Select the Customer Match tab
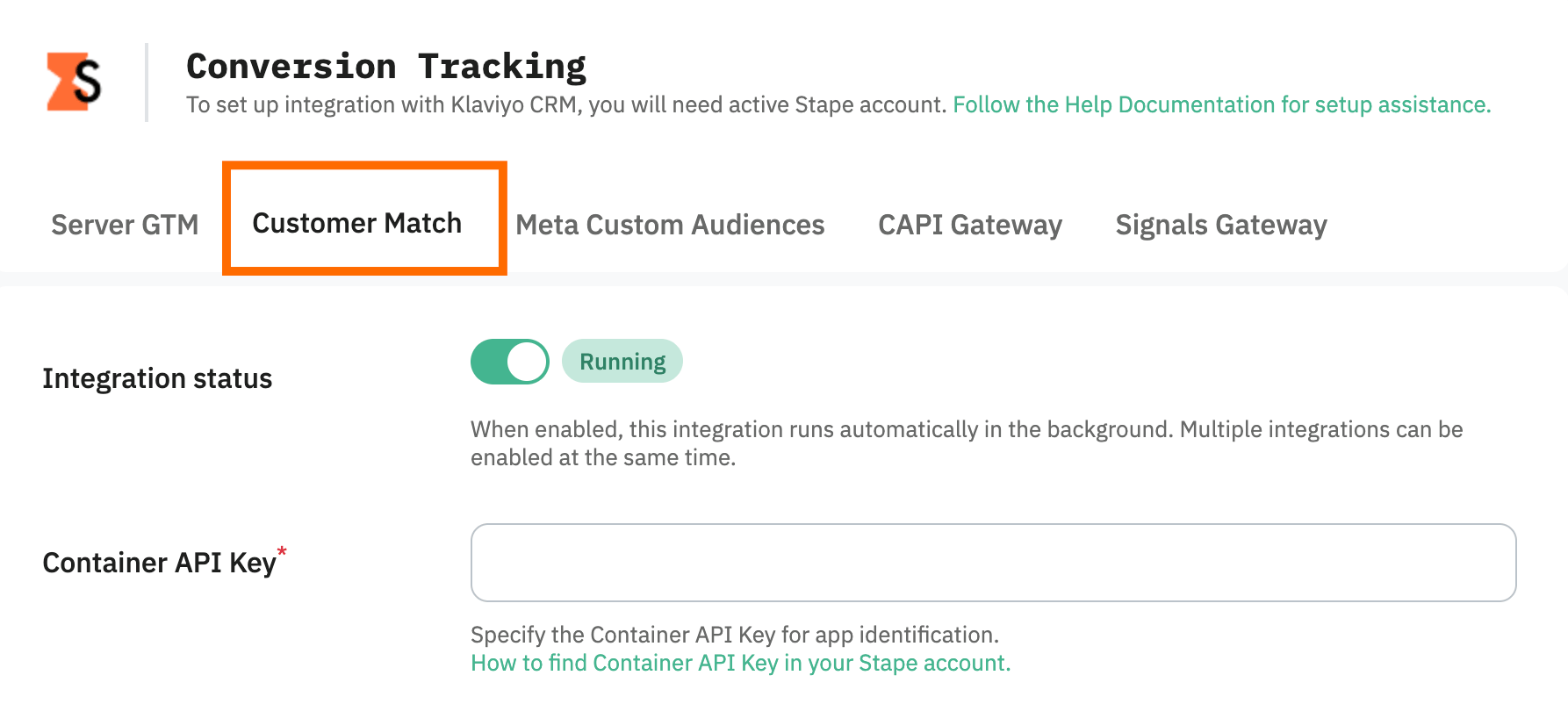The width and height of the screenshot is (1568, 704). tap(357, 223)
